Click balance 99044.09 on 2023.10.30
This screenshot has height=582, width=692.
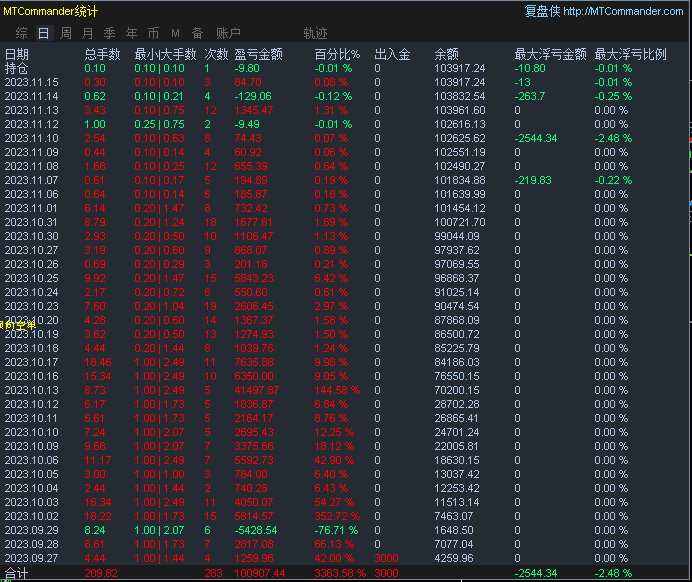(457, 237)
